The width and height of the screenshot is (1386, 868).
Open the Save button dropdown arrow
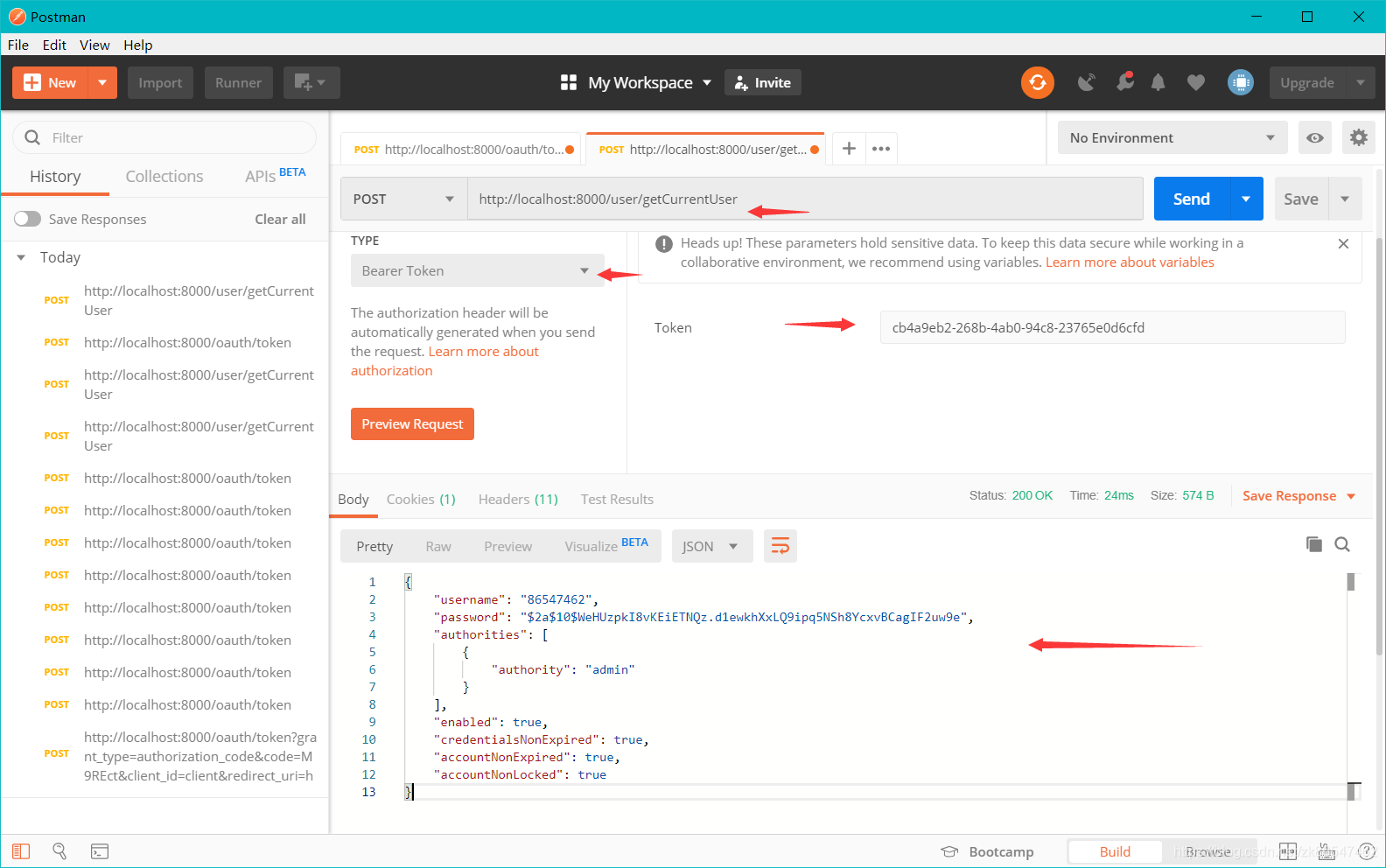pos(1345,199)
